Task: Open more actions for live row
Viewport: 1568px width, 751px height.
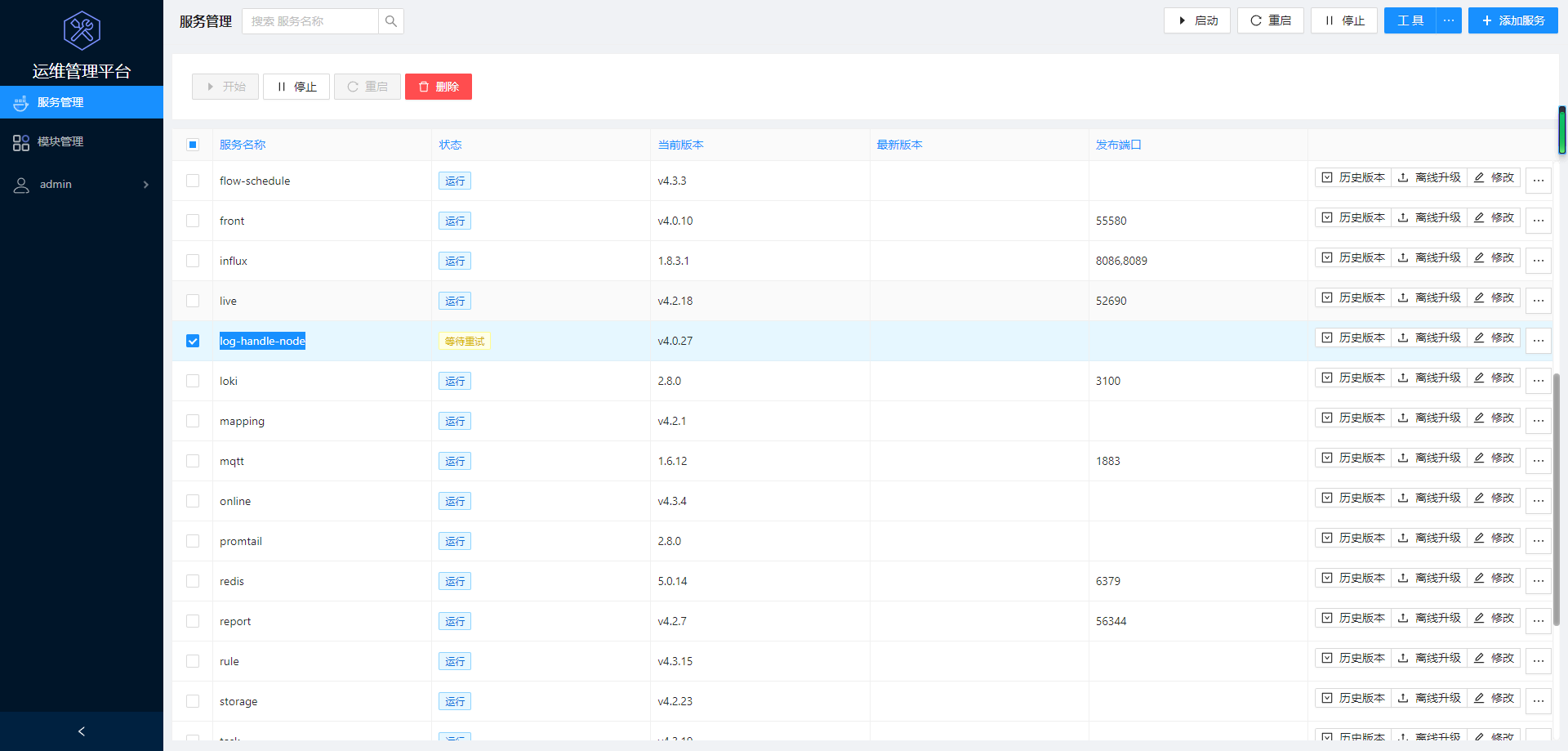Action: 1539,301
